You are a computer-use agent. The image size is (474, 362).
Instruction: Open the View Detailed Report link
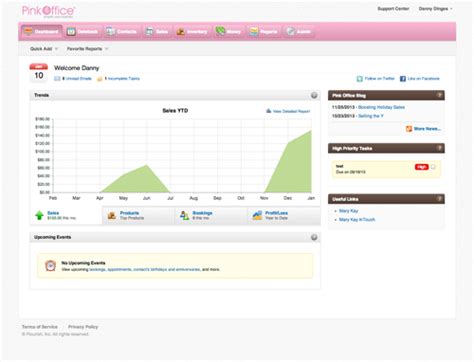(x=291, y=111)
